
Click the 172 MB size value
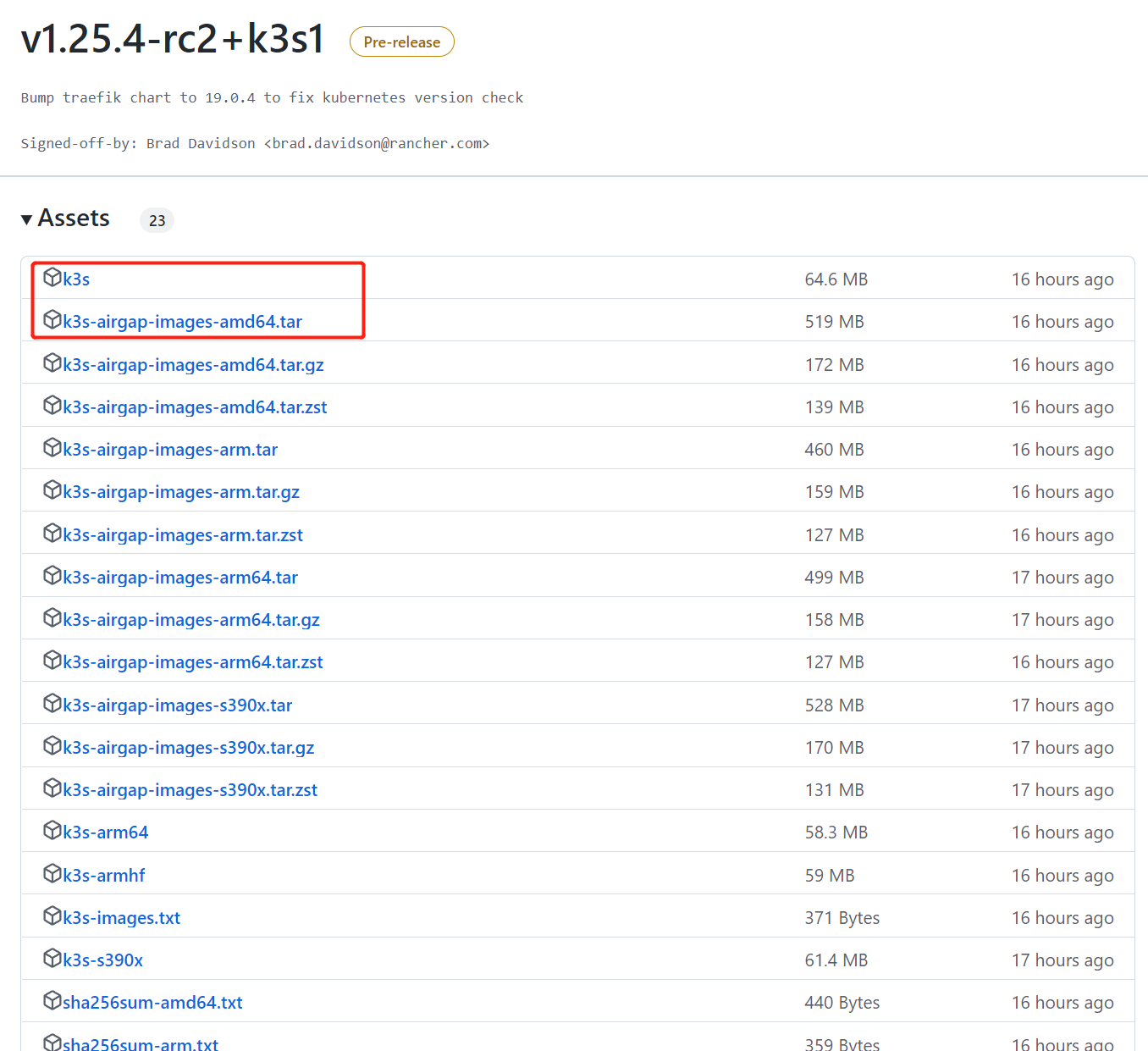pyautogui.click(x=835, y=365)
